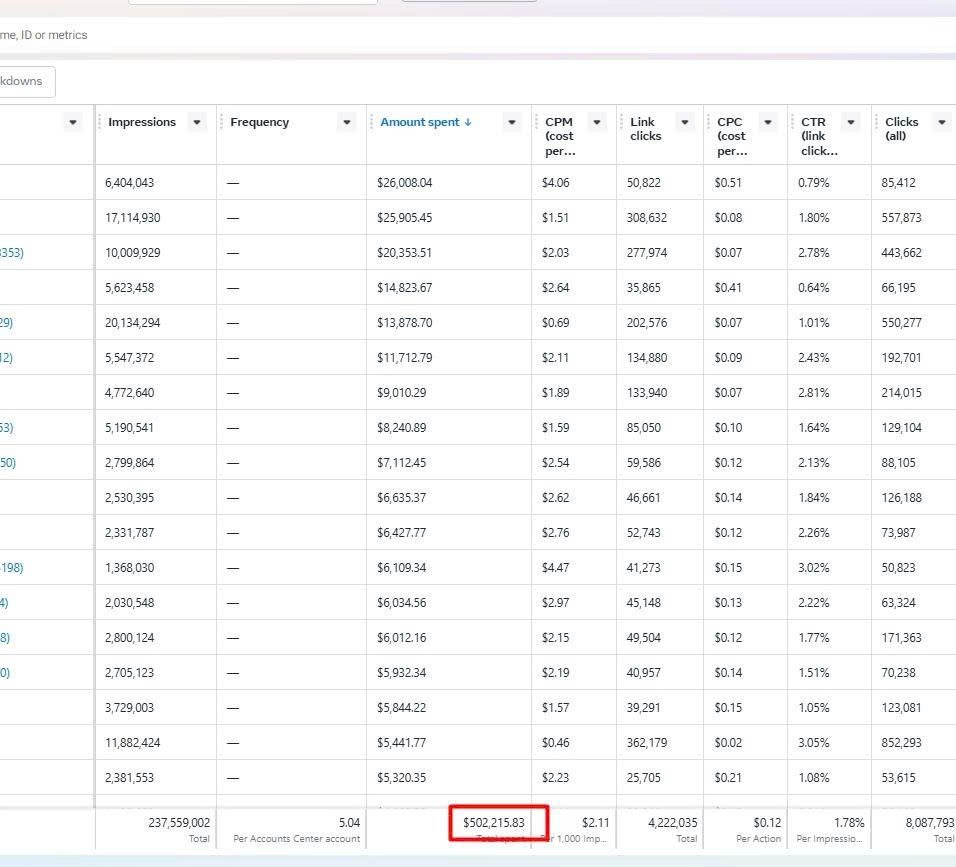Click the Amount spent sort arrow icon
The image size is (956, 867).
tap(468, 122)
